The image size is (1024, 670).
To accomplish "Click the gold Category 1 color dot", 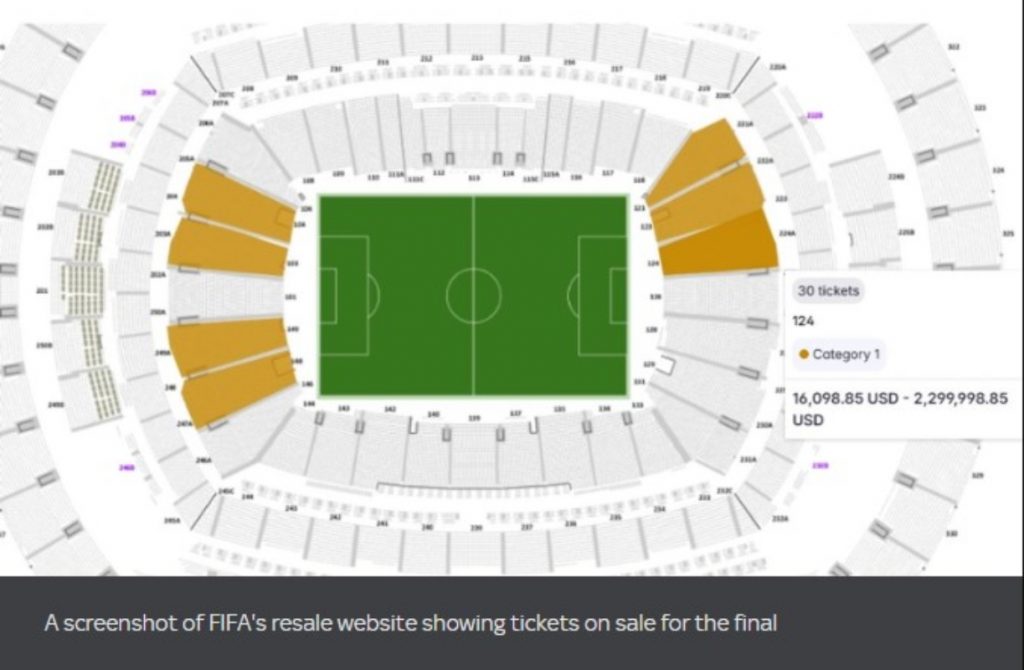I will 803,354.
